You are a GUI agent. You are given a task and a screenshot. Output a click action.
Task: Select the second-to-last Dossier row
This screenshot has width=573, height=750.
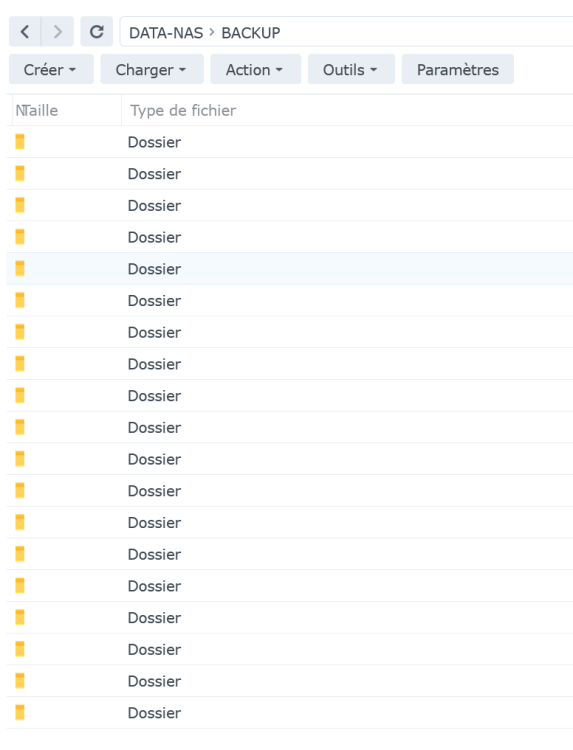pyautogui.click(x=290, y=681)
